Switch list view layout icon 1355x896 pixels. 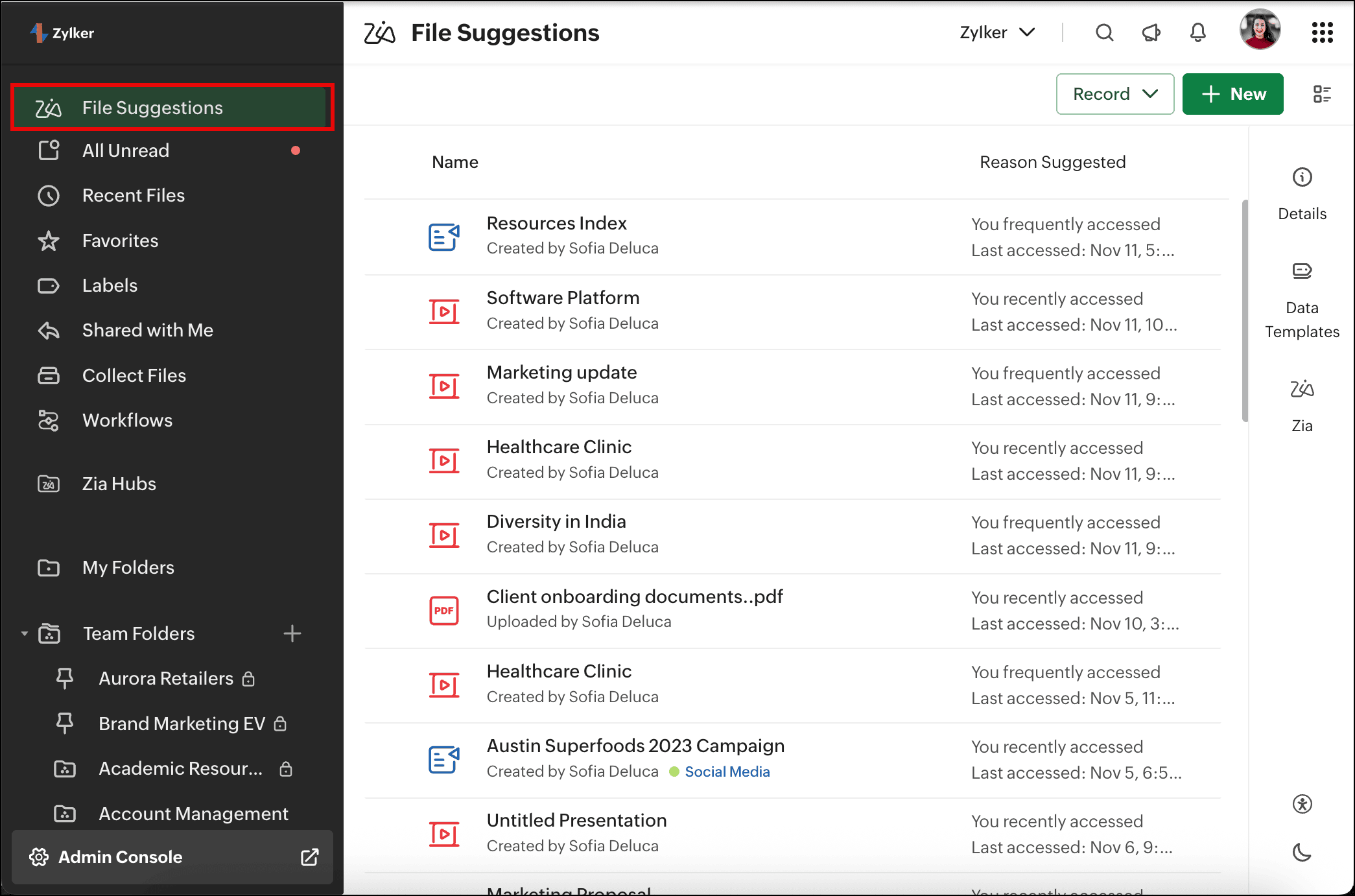tap(1322, 95)
